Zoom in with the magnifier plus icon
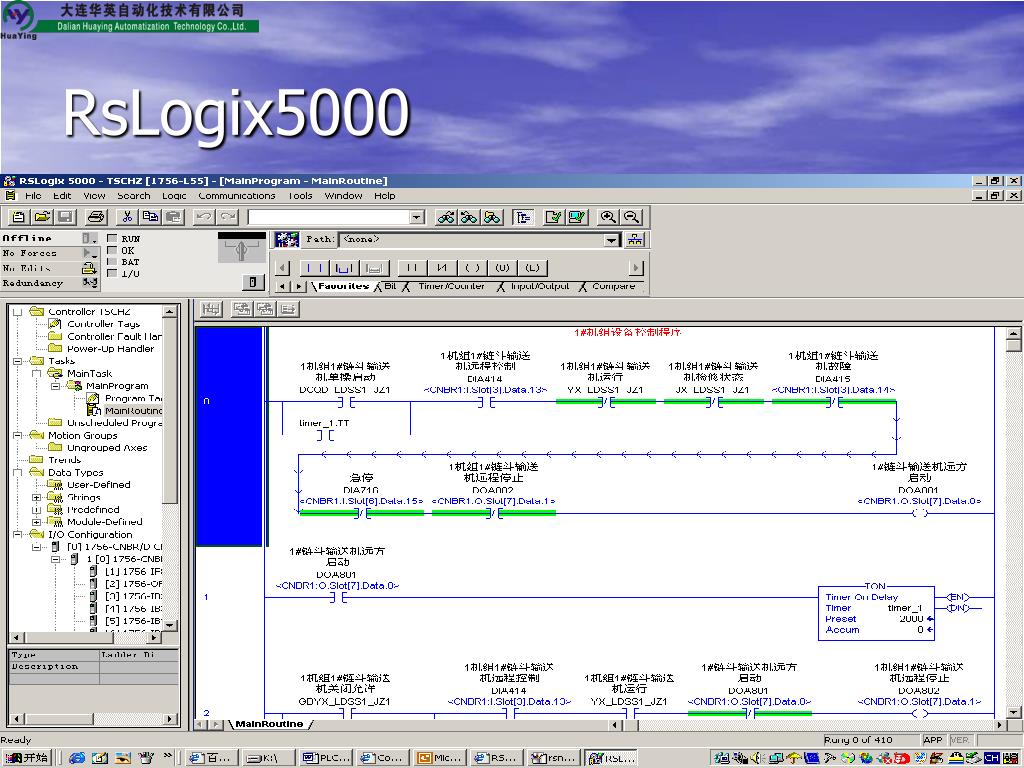The height and width of the screenshot is (768, 1024). pyautogui.click(x=608, y=217)
